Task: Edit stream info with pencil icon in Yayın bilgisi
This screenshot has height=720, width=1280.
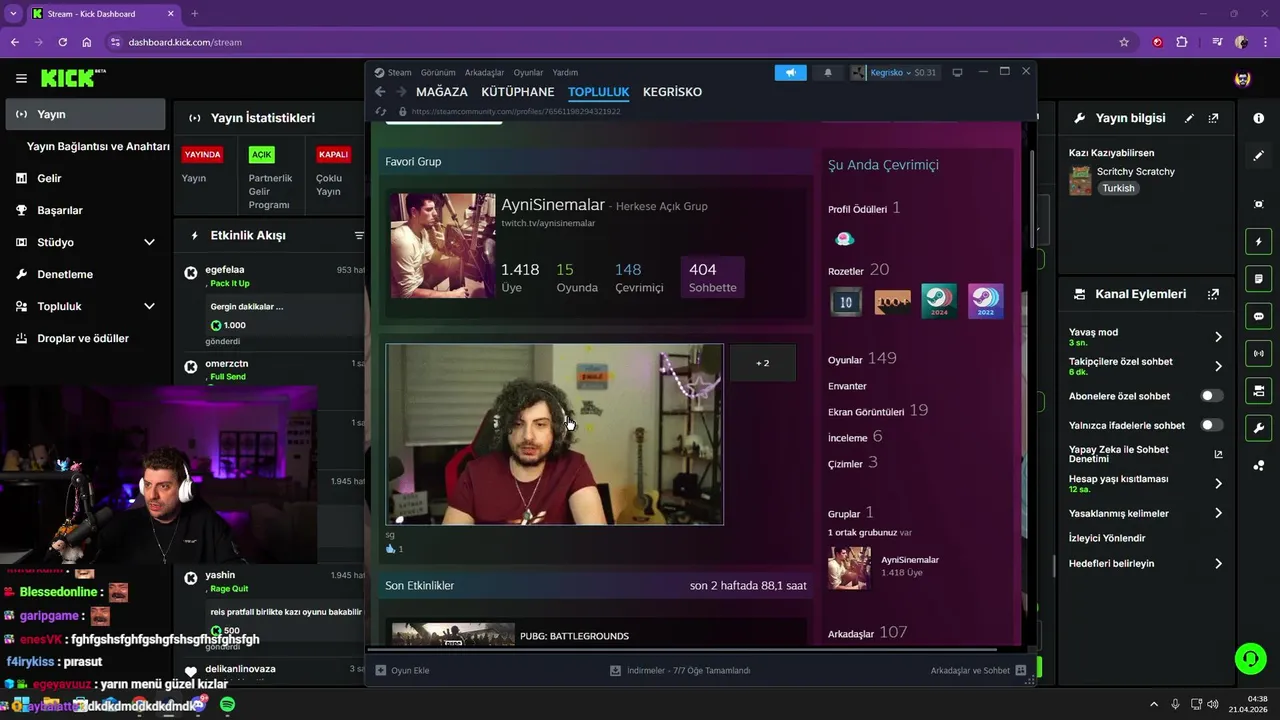Action: click(1189, 118)
